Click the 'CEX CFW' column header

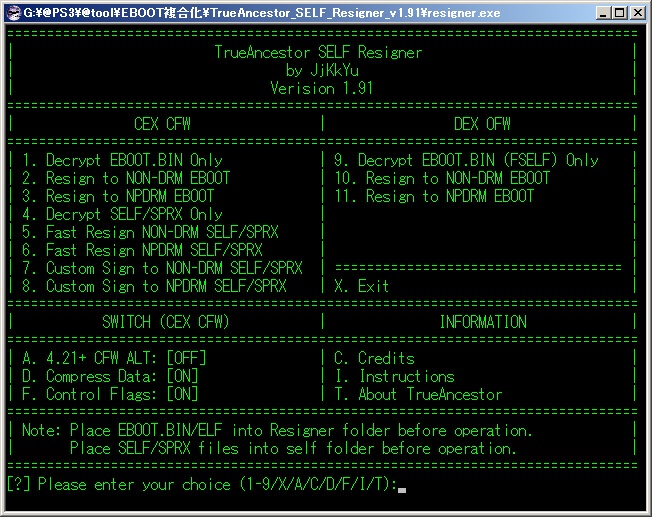click(162, 124)
